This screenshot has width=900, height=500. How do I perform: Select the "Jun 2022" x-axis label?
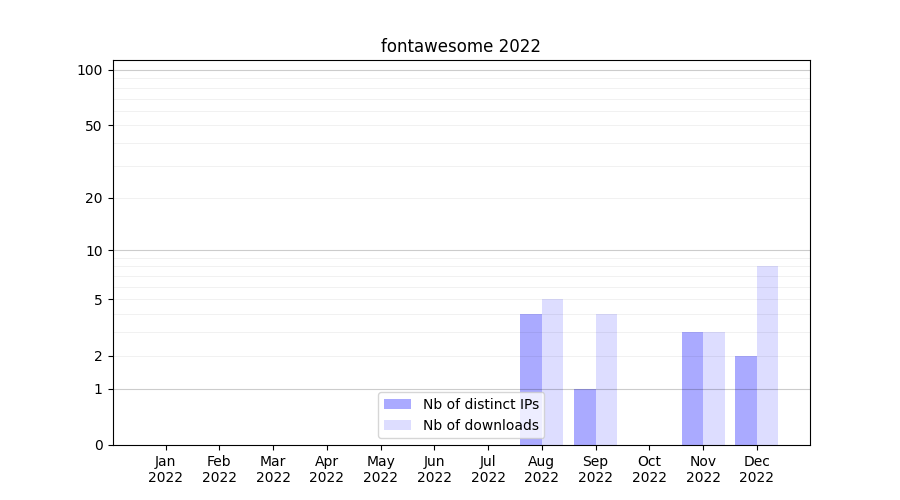434,469
